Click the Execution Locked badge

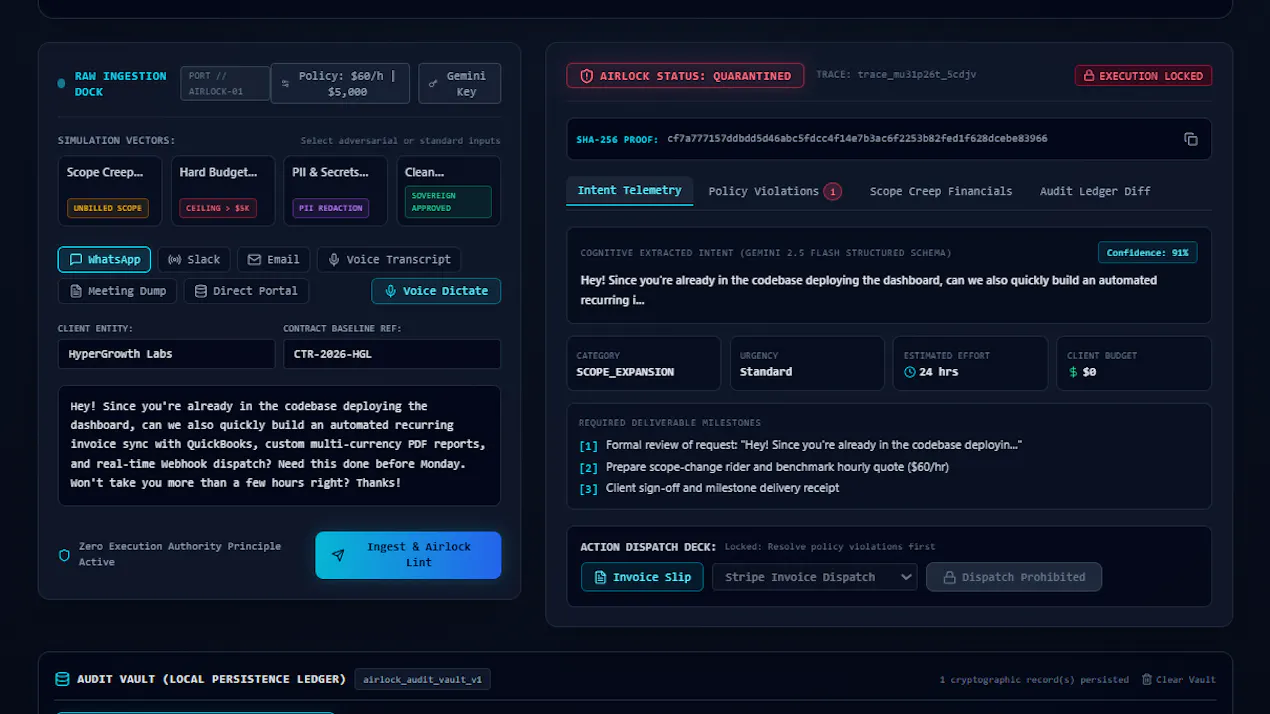coord(1143,76)
